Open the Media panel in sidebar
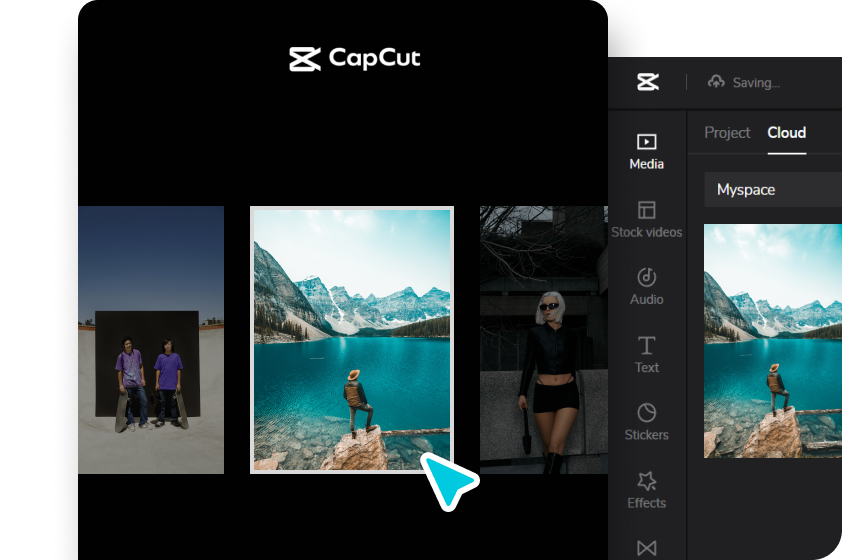 pos(647,152)
